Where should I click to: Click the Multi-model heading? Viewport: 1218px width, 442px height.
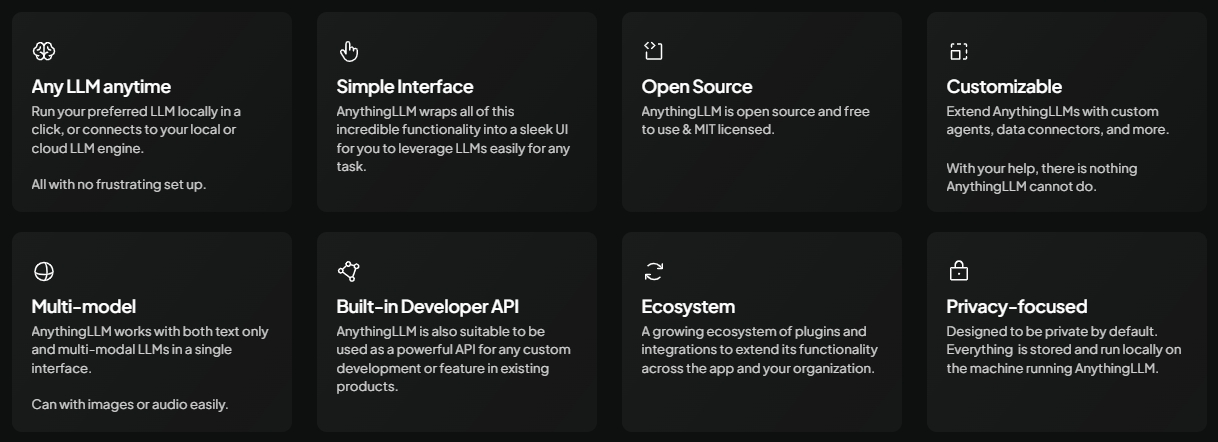[x=83, y=307]
